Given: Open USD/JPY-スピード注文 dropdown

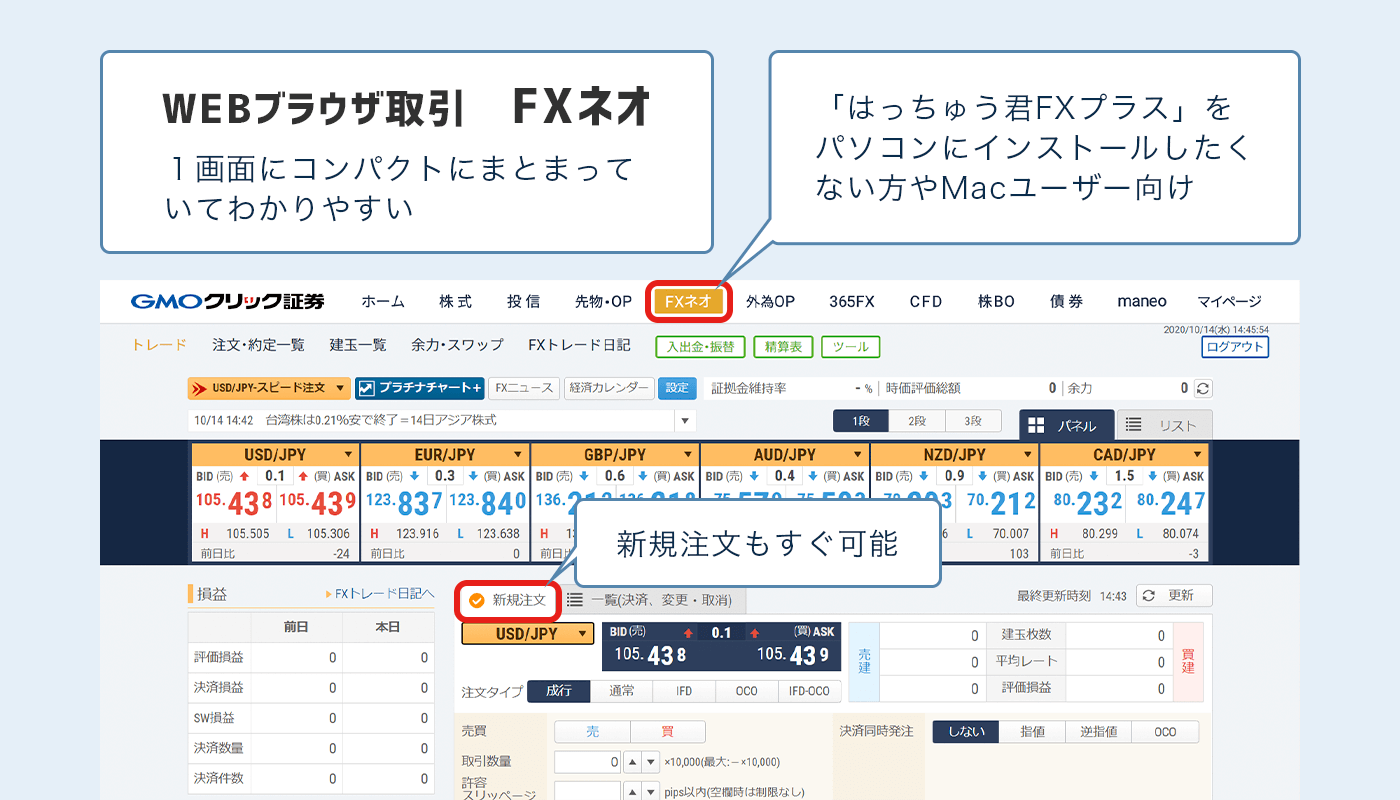Looking at the screenshot, I should [x=269, y=387].
